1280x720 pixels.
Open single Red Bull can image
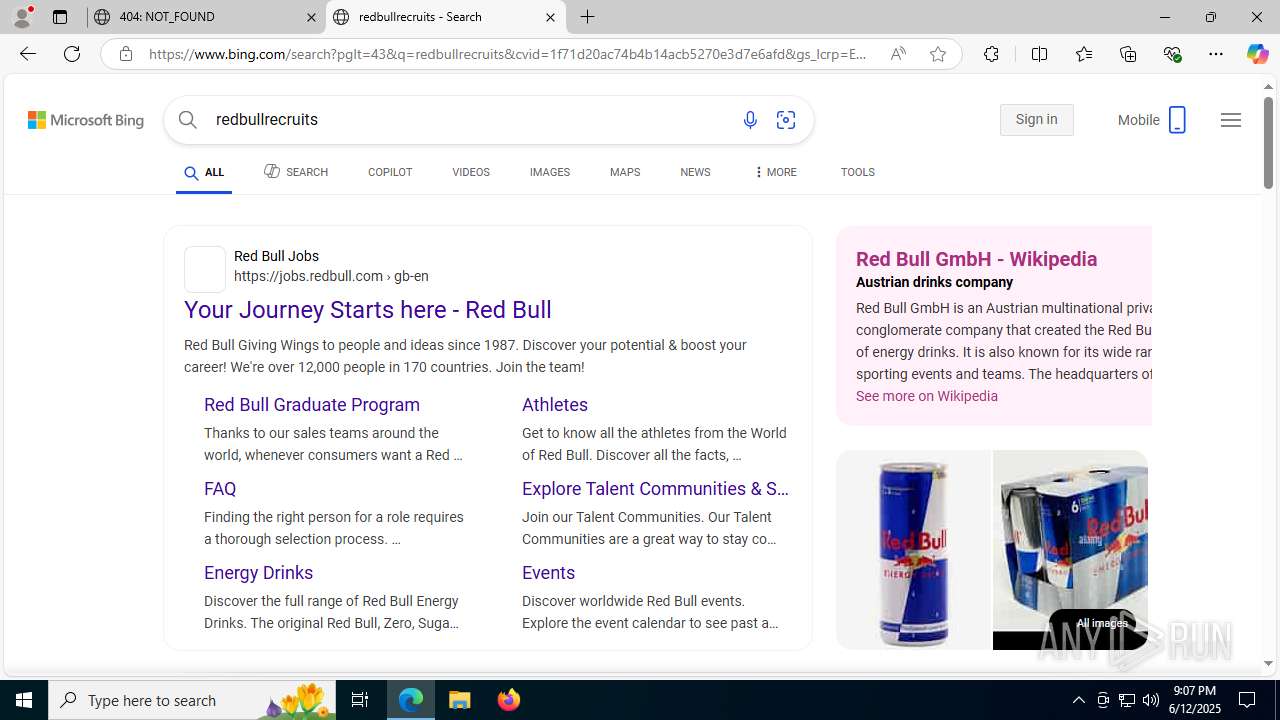tap(914, 550)
